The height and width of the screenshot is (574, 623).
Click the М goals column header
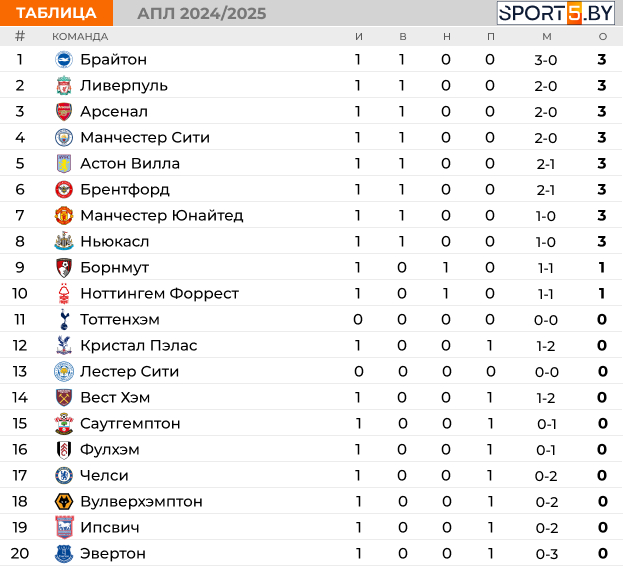point(547,37)
